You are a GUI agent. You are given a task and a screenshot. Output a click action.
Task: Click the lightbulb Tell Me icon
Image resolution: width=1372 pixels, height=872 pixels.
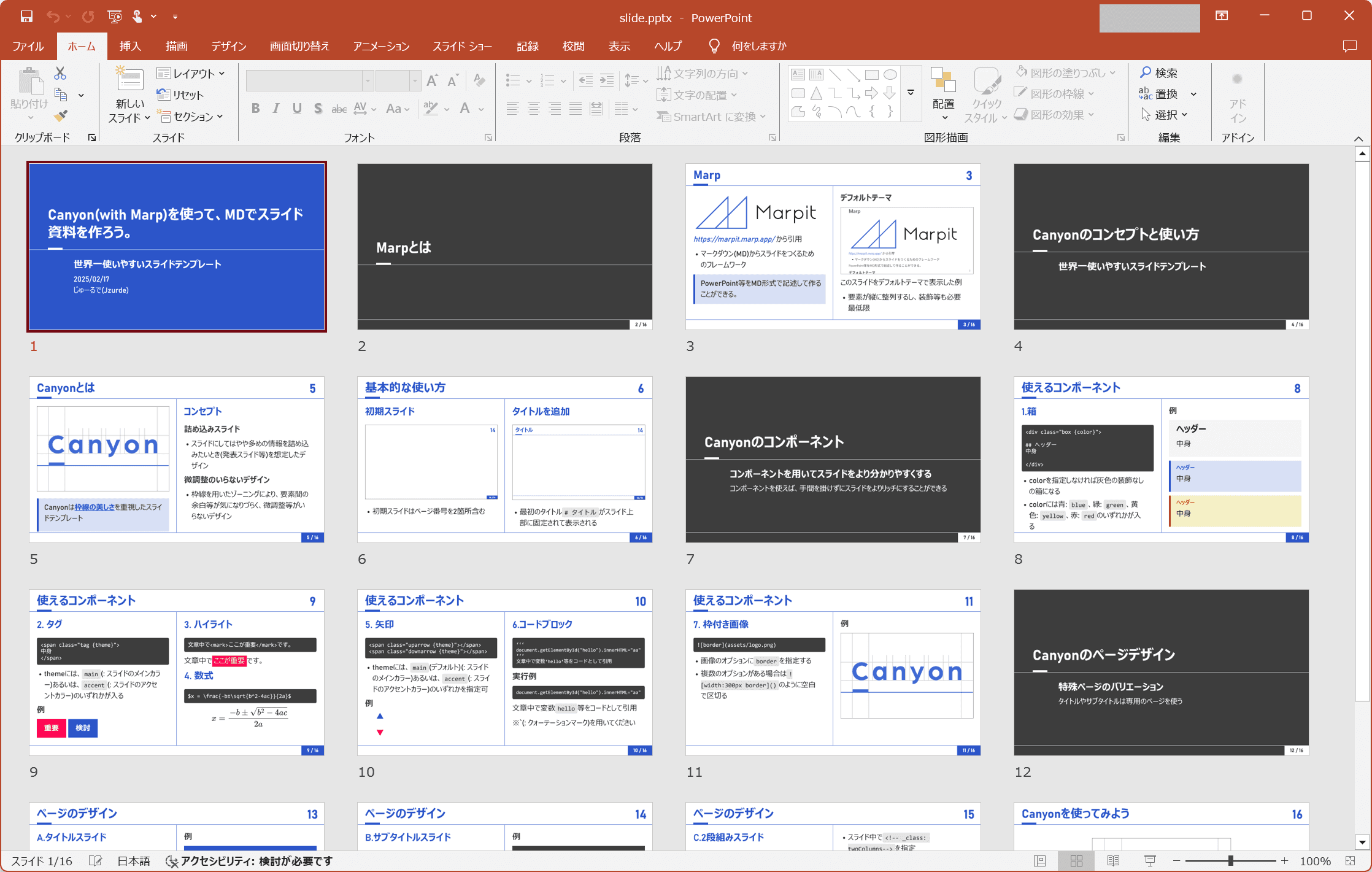[x=714, y=46]
